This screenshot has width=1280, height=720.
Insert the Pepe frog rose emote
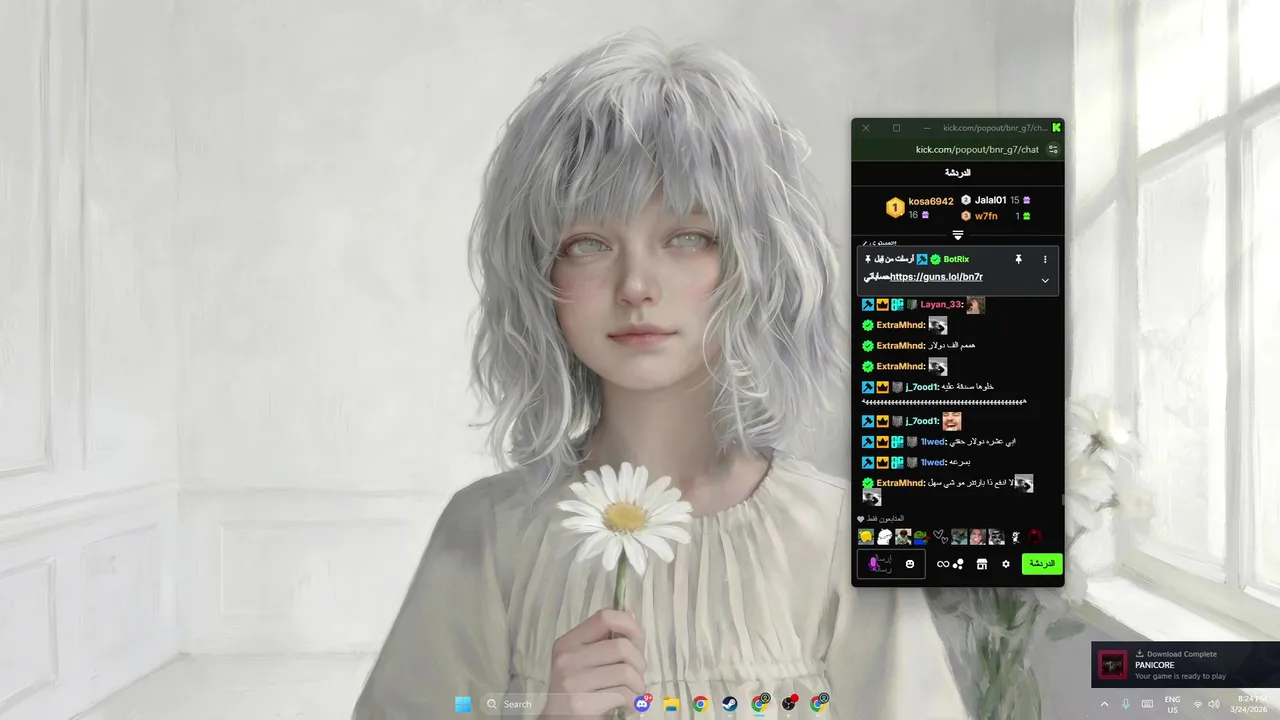point(921,537)
